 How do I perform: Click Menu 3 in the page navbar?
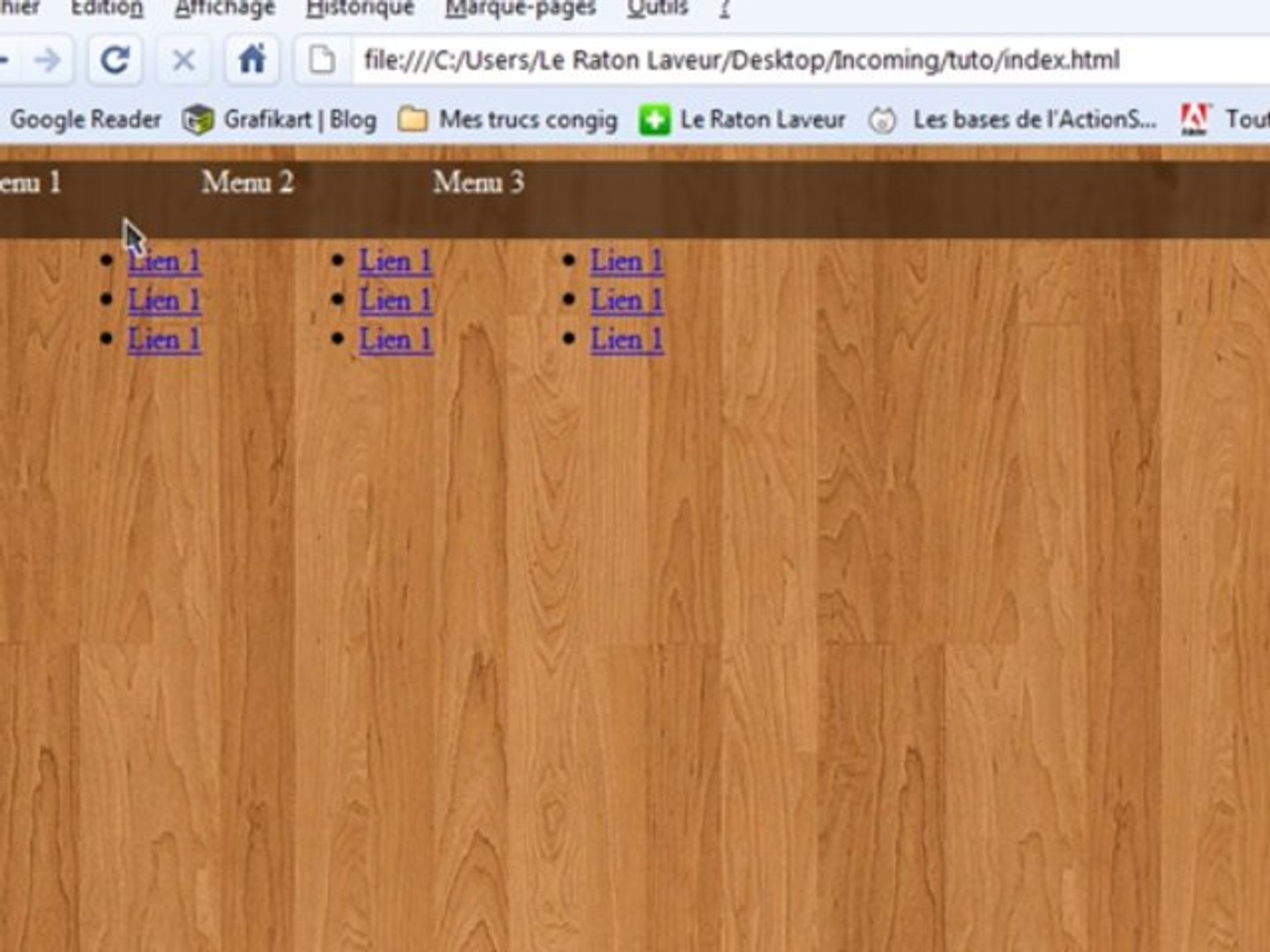(x=479, y=182)
